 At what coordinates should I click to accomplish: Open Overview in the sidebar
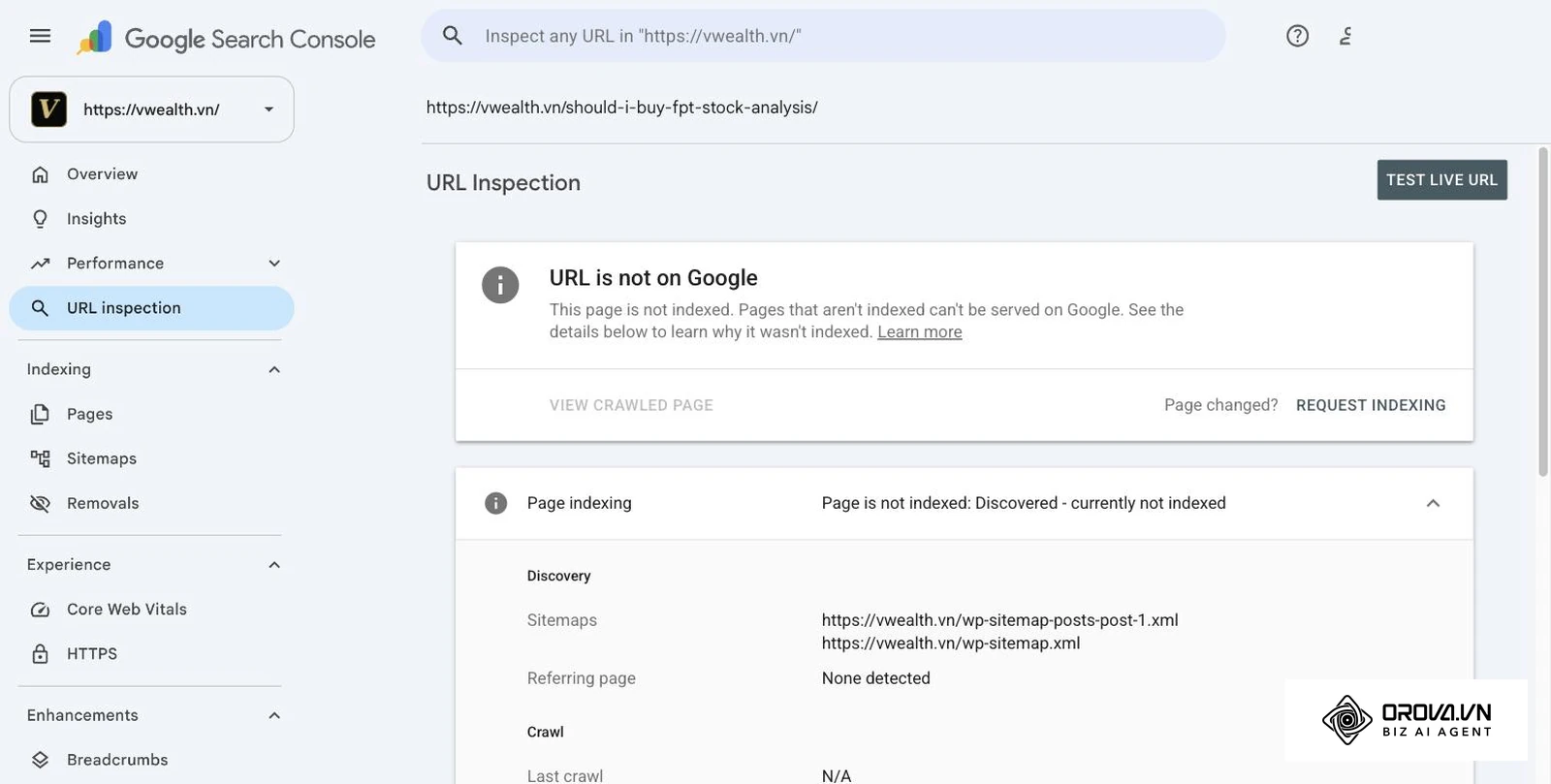[151, 174]
